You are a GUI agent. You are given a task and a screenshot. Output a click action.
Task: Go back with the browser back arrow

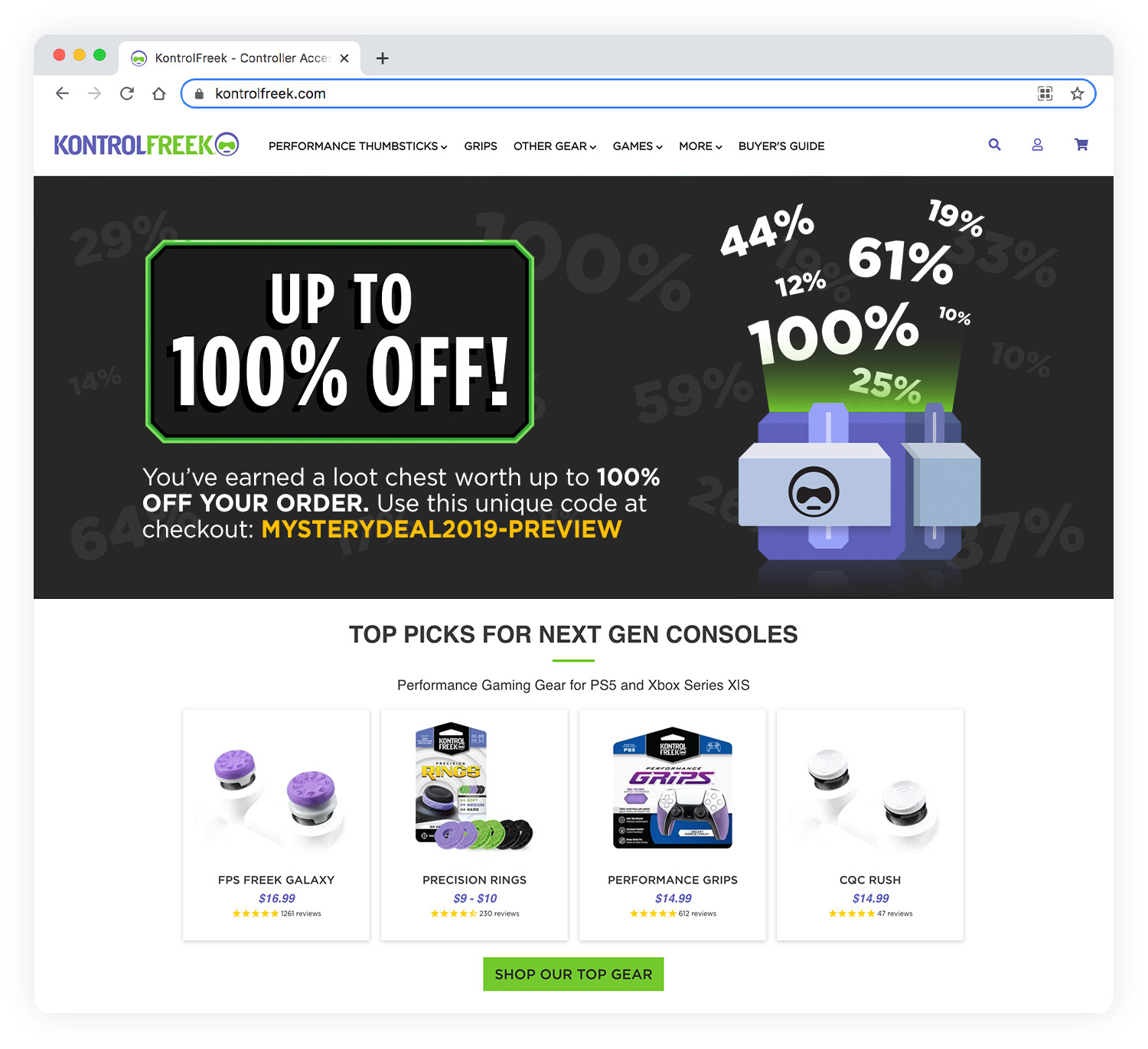(x=63, y=93)
